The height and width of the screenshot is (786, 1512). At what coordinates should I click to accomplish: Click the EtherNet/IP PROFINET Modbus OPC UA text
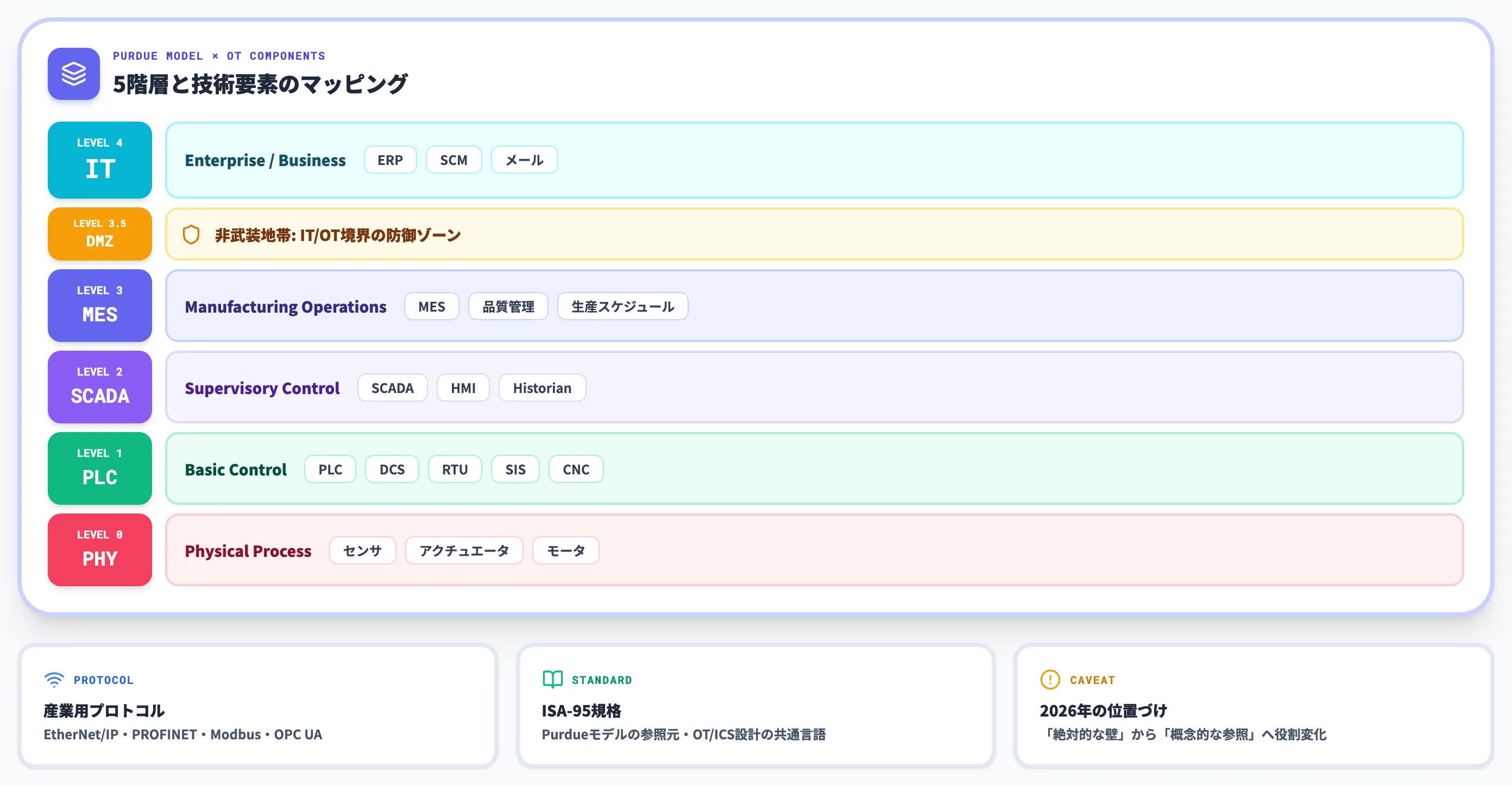[183, 734]
